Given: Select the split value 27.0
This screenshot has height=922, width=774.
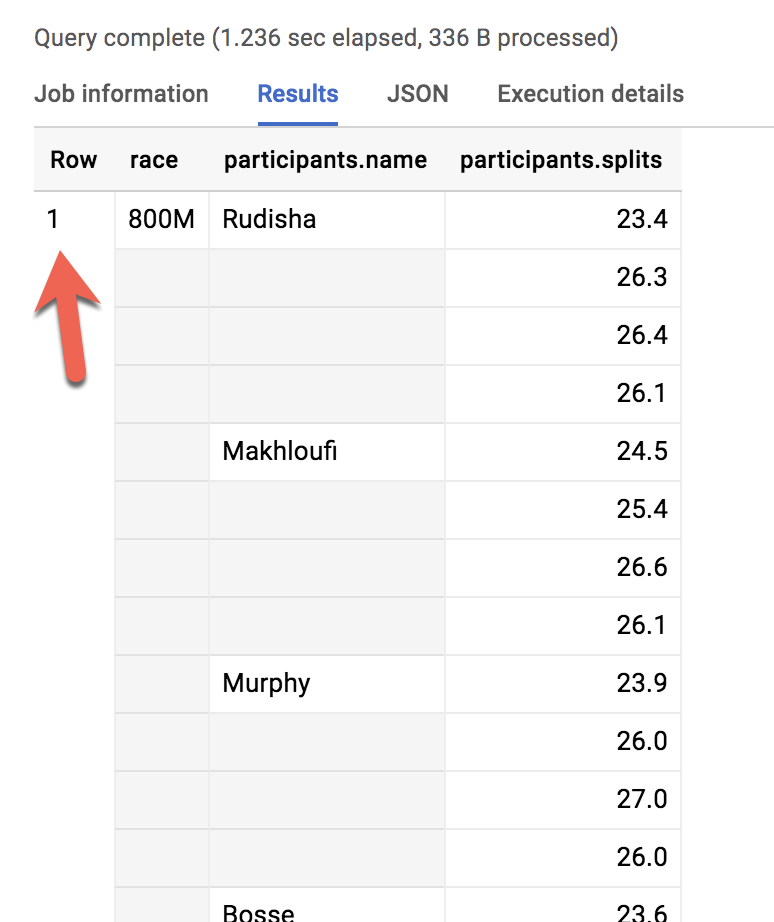Looking at the screenshot, I should (645, 800).
